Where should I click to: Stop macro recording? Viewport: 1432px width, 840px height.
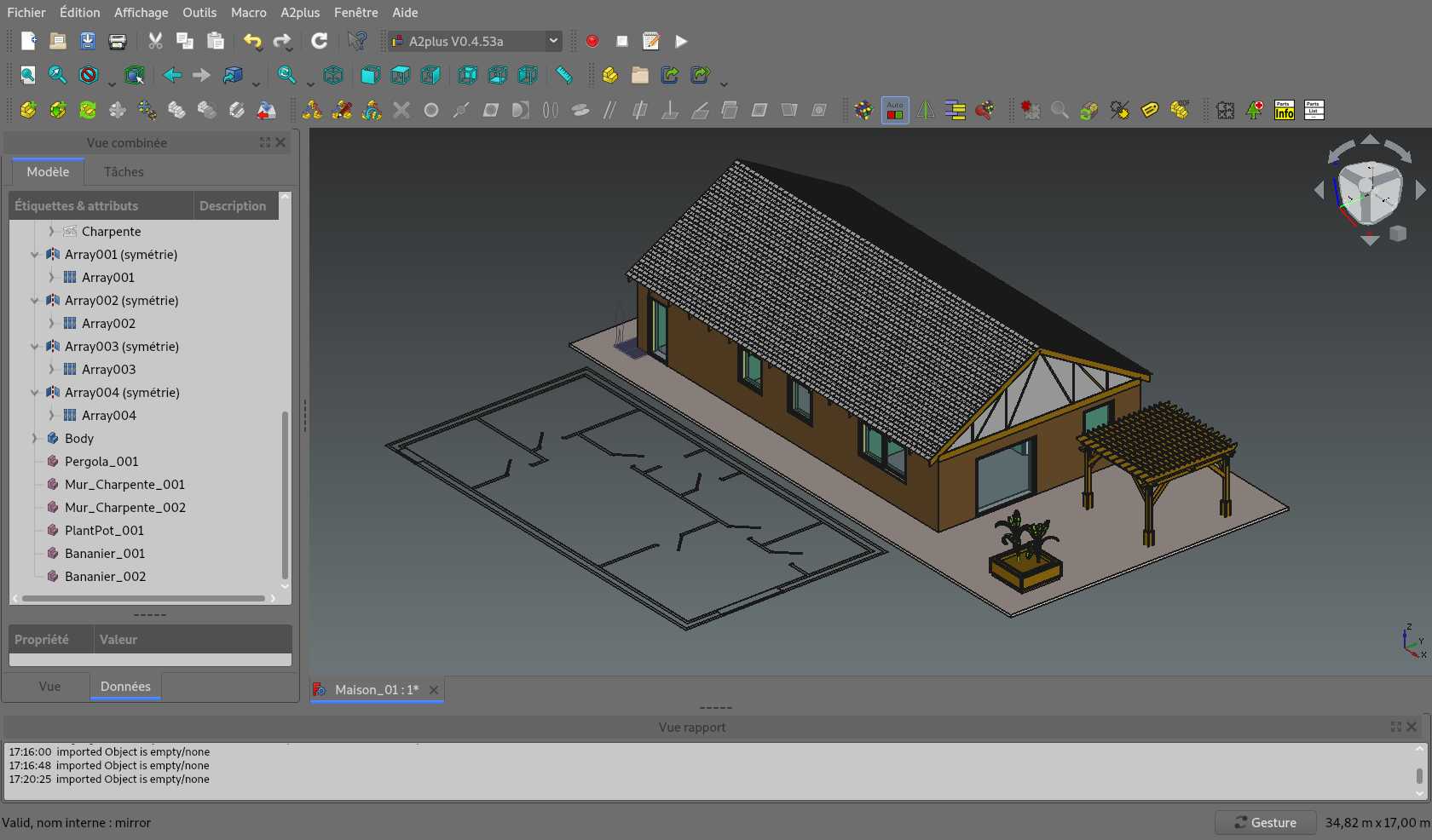622,41
